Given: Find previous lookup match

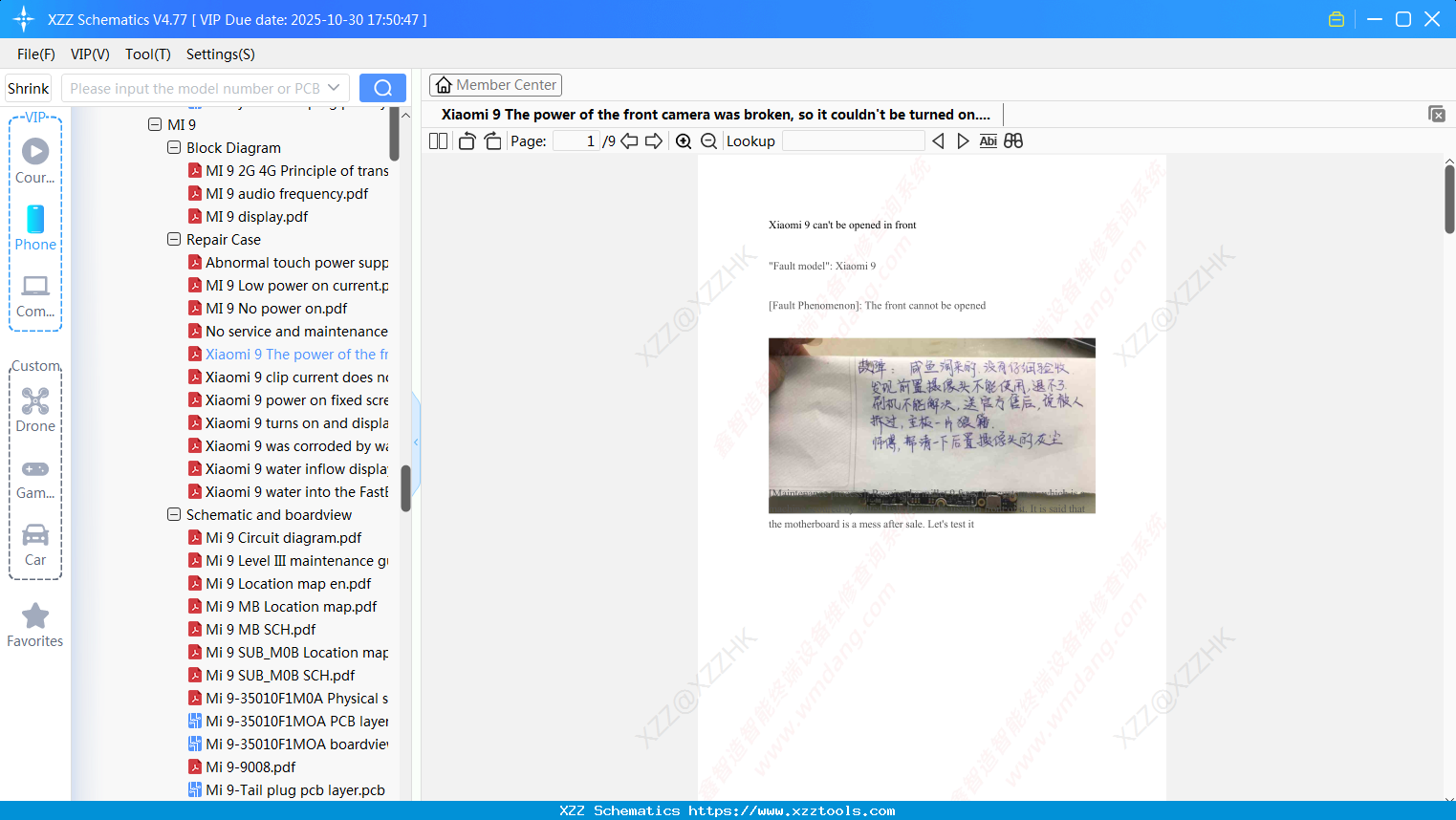Looking at the screenshot, I should (x=938, y=141).
